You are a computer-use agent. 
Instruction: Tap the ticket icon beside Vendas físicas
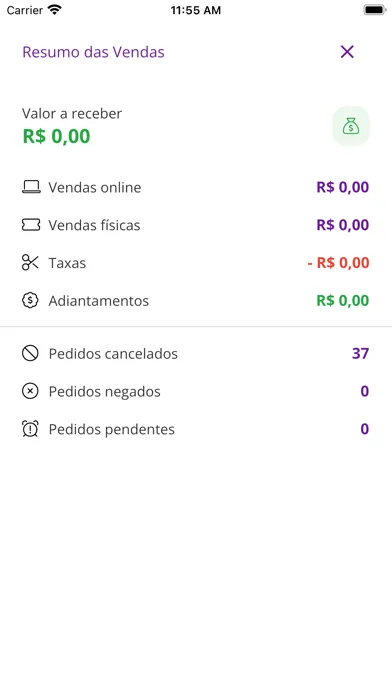point(31,225)
